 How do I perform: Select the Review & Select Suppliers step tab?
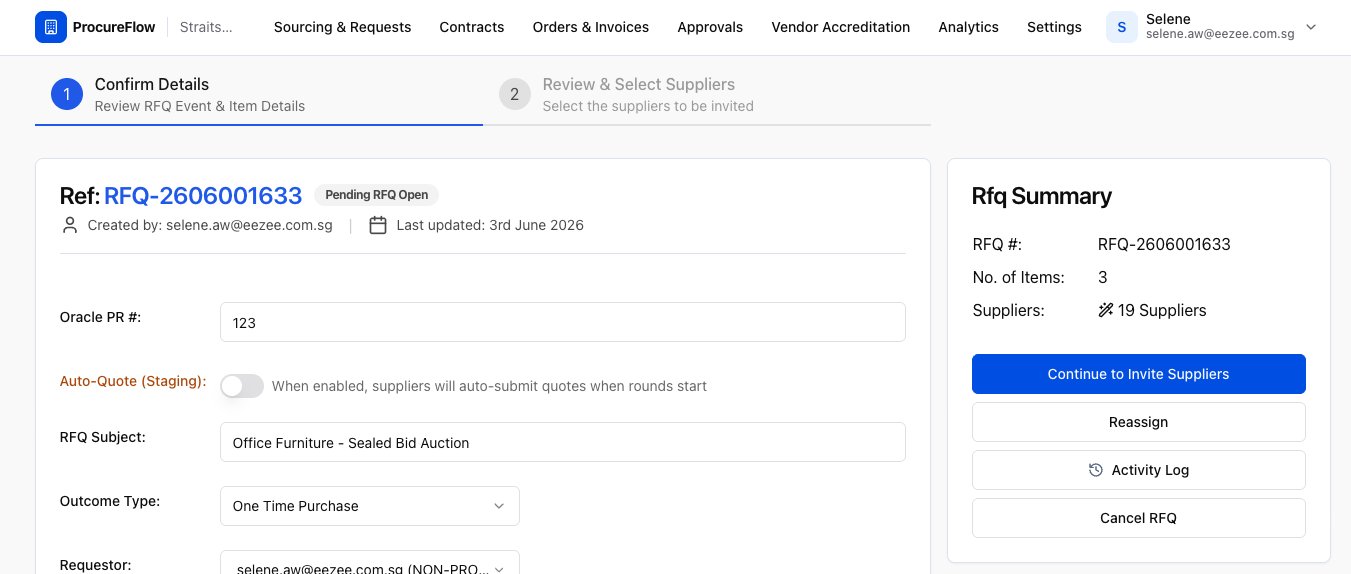click(x=707, y=95)
